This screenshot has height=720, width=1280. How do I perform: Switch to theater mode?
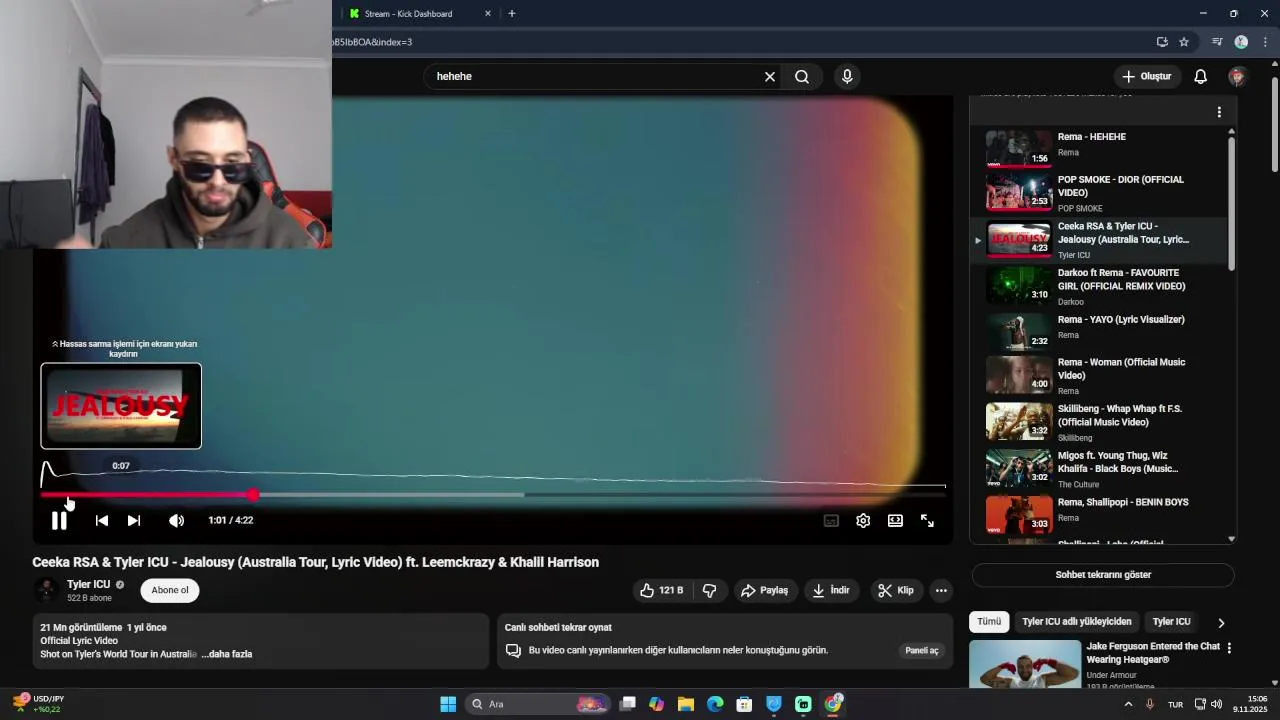coord(895,520)
